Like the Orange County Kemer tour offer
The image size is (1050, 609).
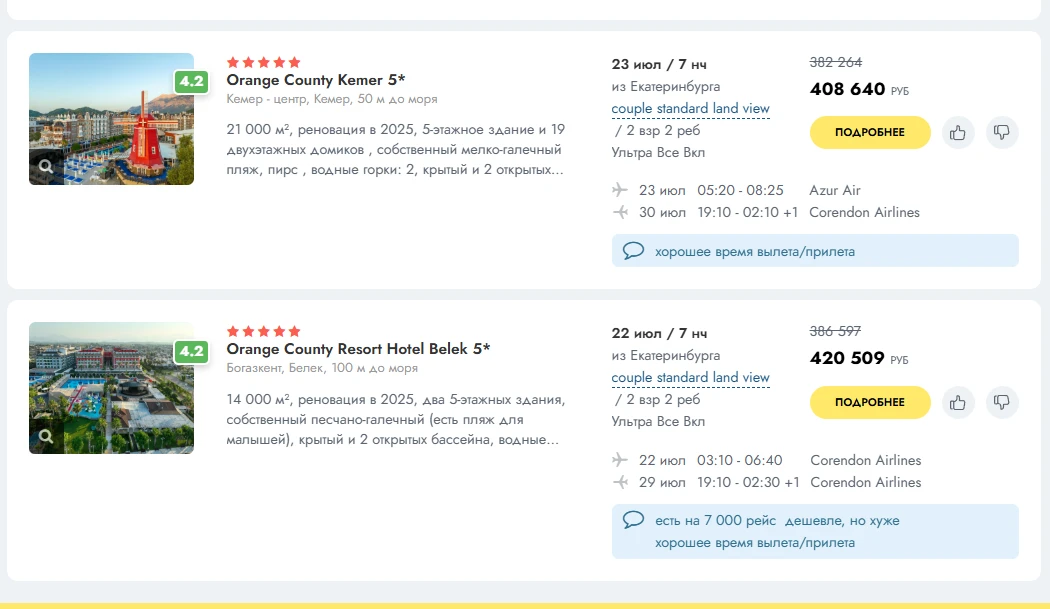958,133
